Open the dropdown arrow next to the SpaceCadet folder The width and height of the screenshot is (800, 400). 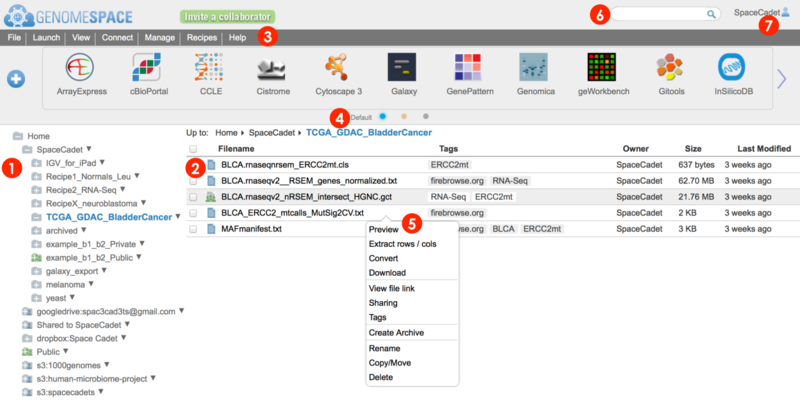(89, 148)
